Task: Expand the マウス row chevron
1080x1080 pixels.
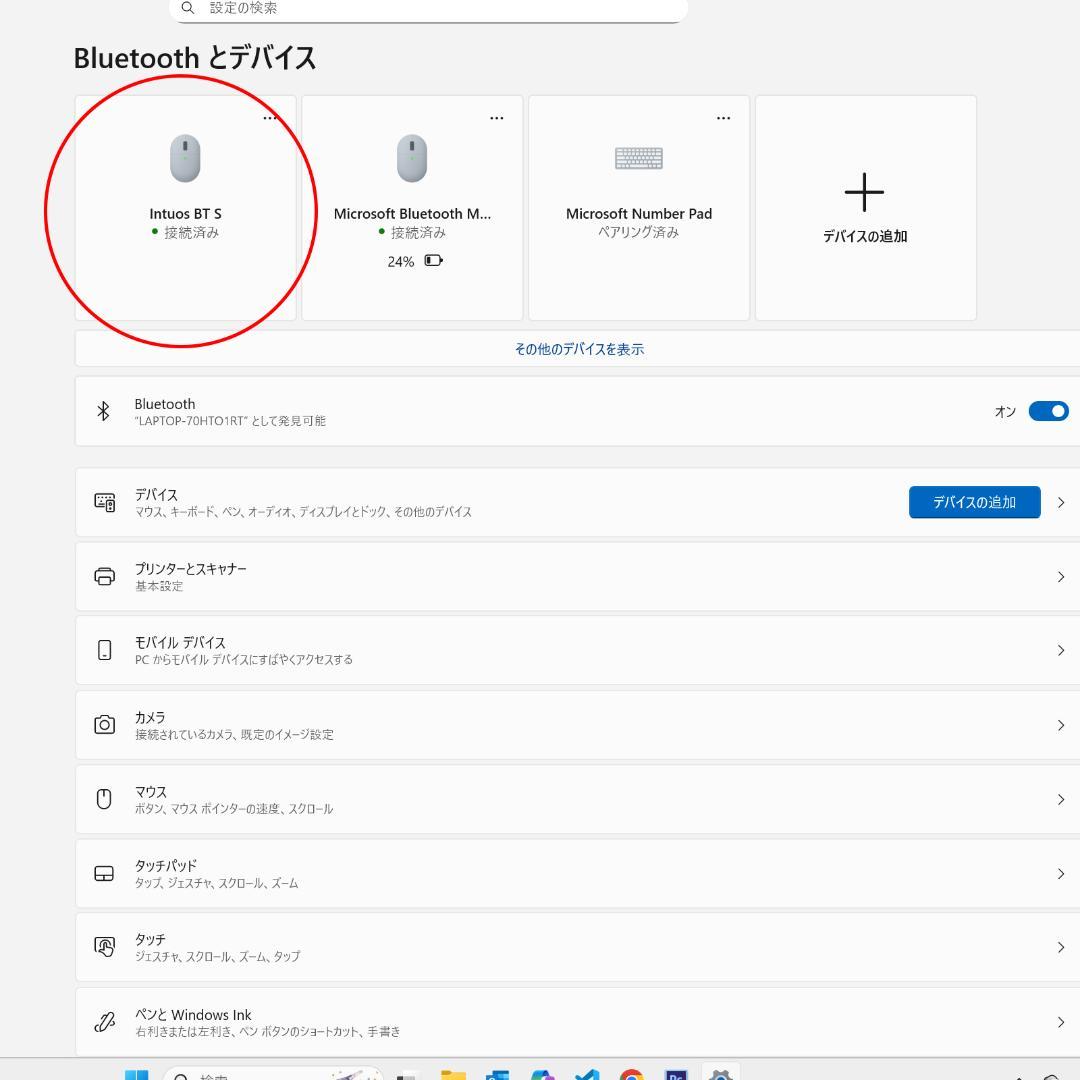Action: coord(1061,799)
